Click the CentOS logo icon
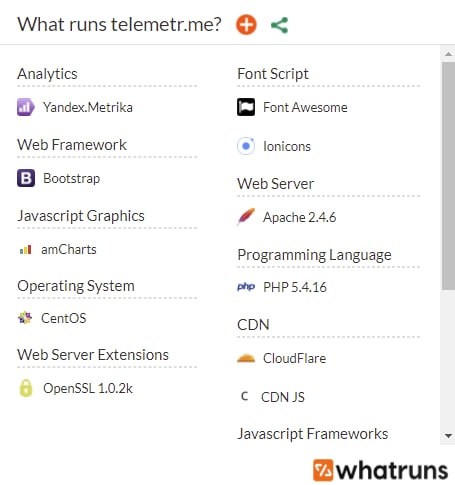 point(25,318)
